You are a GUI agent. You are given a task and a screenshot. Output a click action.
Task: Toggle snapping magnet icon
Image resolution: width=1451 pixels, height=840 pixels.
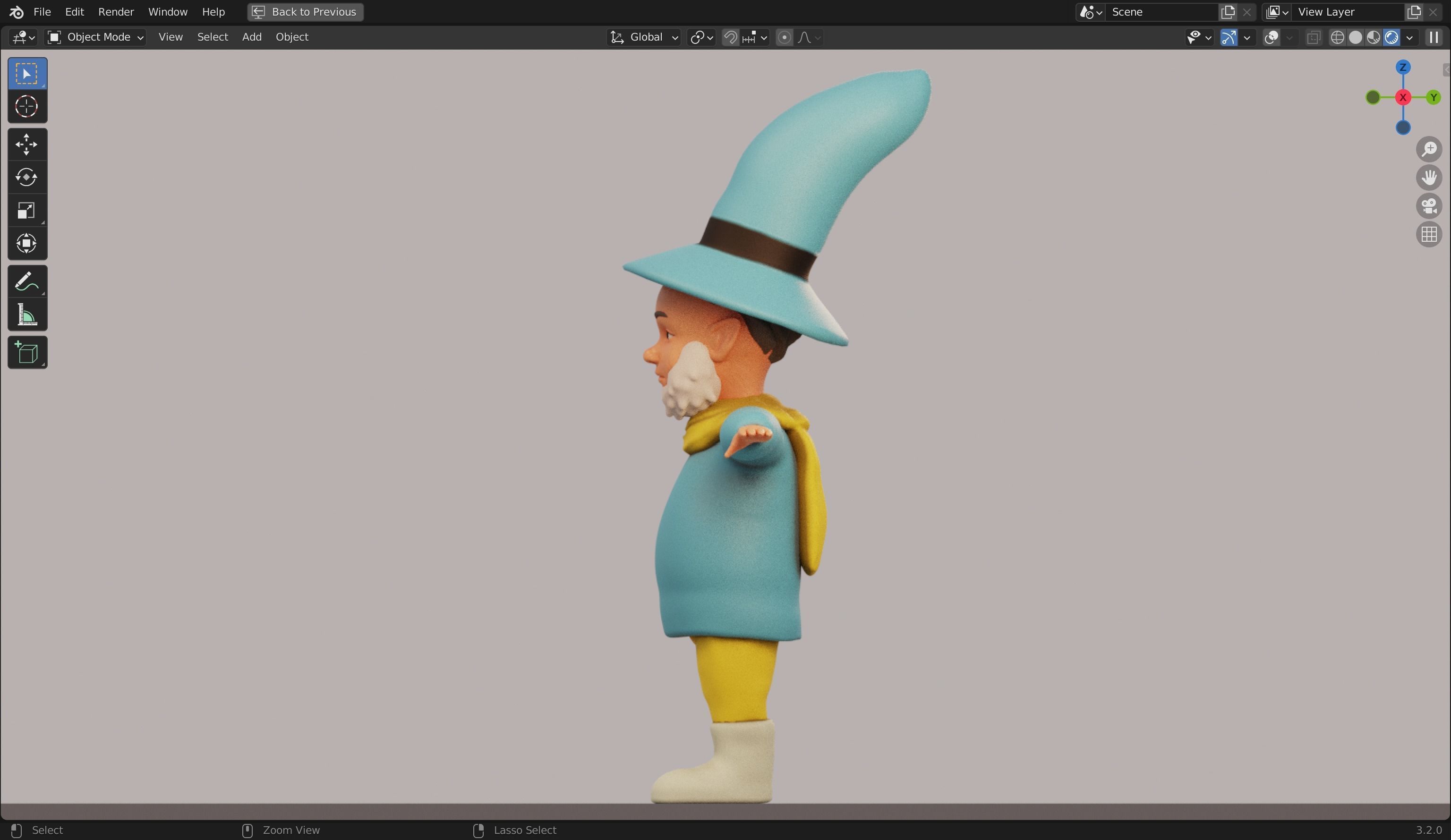pyautogui.click(x=730, y=37)
